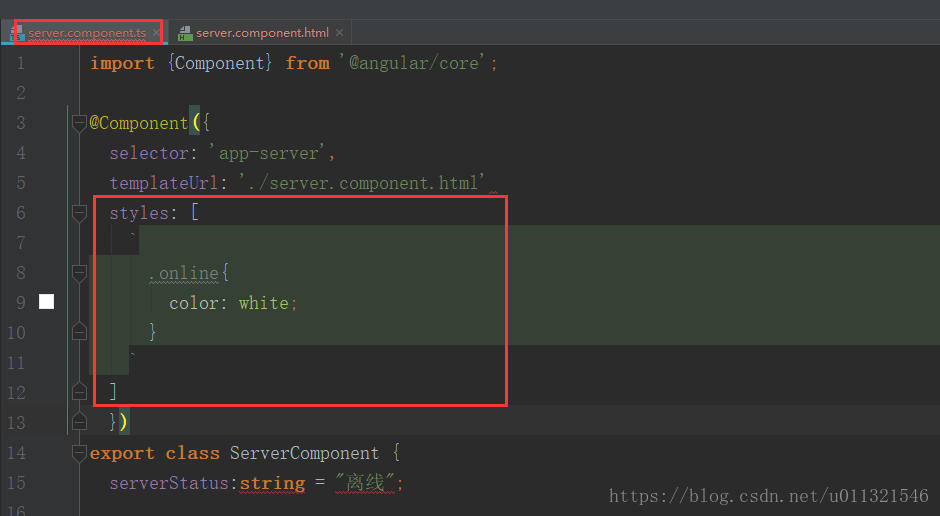Collapse the ServerComponent class fold at line 14
Image resolution: width=940 pixels, height=516 pixels.
tap(79, 453)
